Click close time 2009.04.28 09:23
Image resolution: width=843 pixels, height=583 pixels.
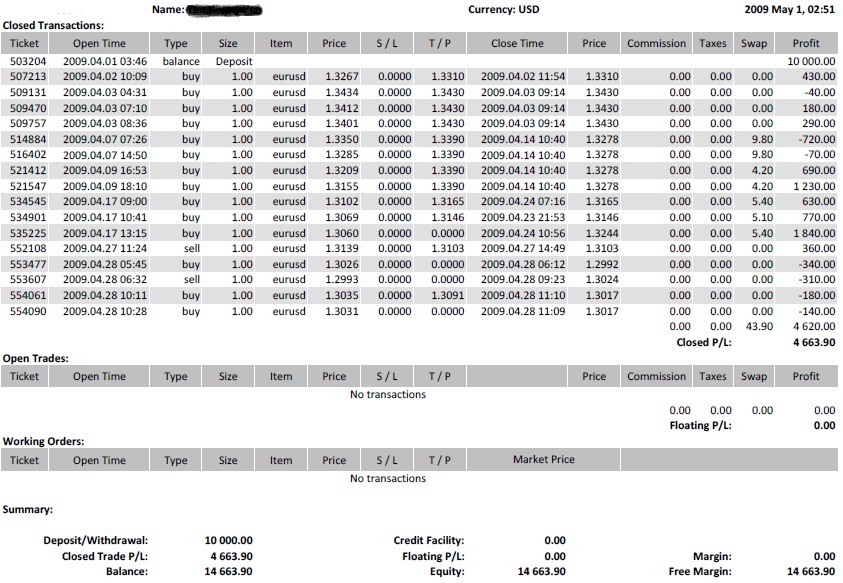click(x=523, y=280)
